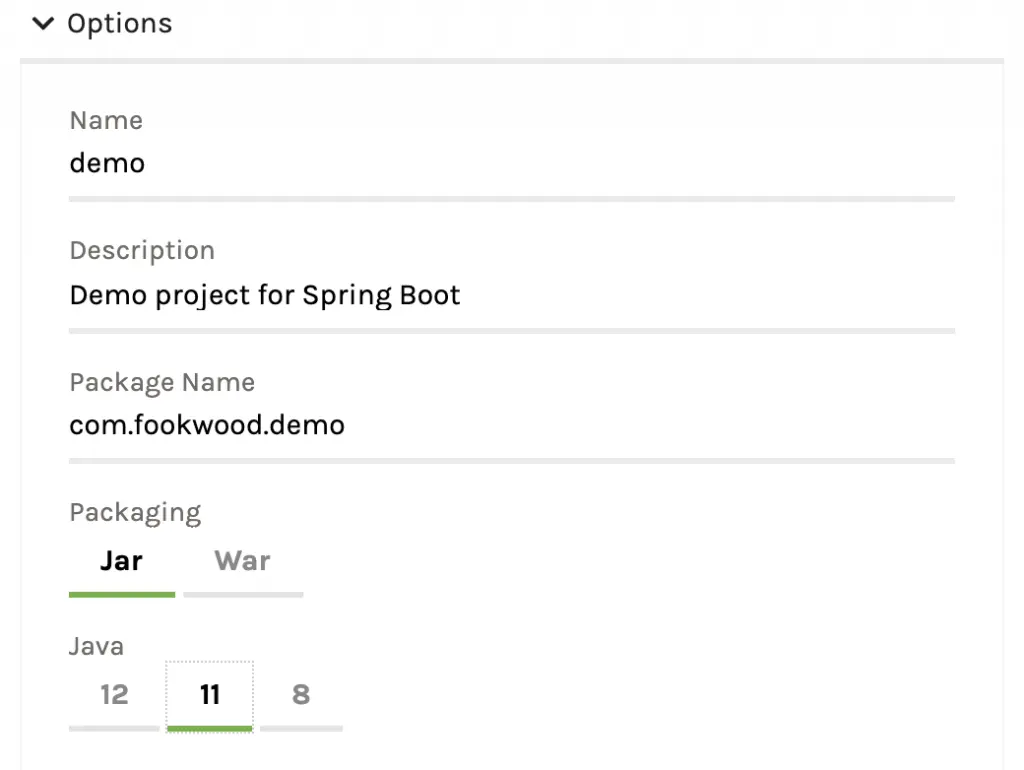The height and width of the screenshot is (770, 1024).
Task: Click the Options section header text
Action: coord(119,24)
